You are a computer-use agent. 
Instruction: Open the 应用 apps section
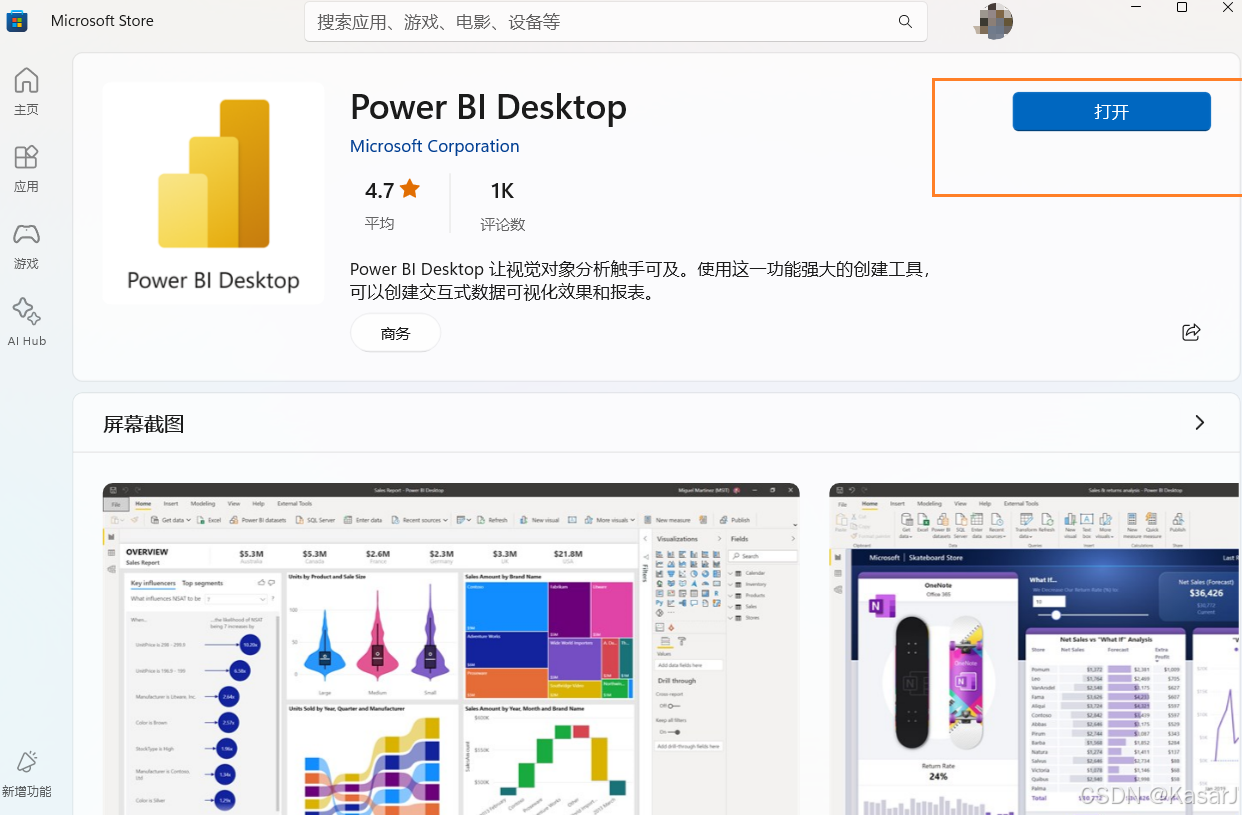point(26,168)
